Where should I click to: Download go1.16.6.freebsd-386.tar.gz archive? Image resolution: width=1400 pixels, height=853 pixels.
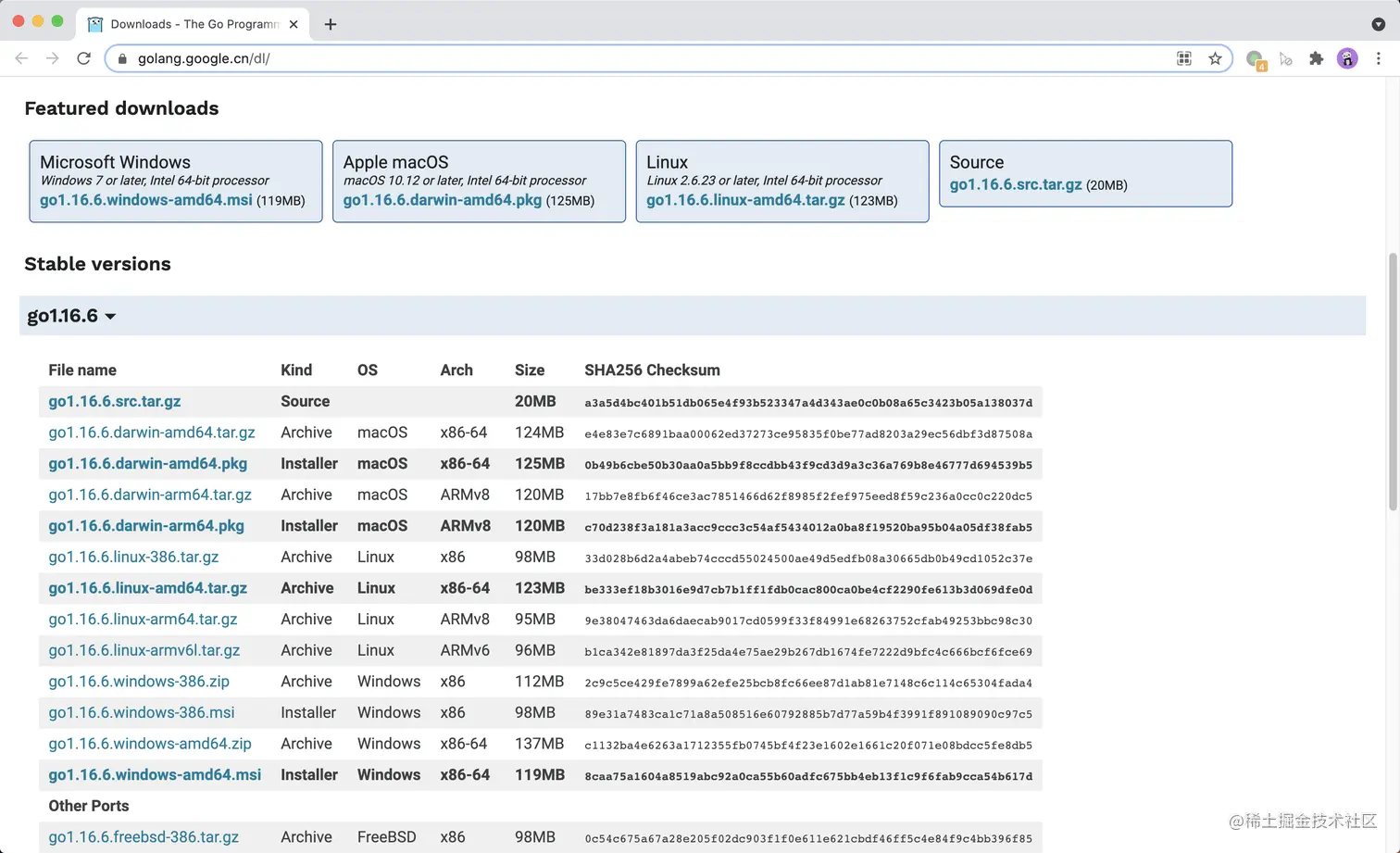(144, 837)
